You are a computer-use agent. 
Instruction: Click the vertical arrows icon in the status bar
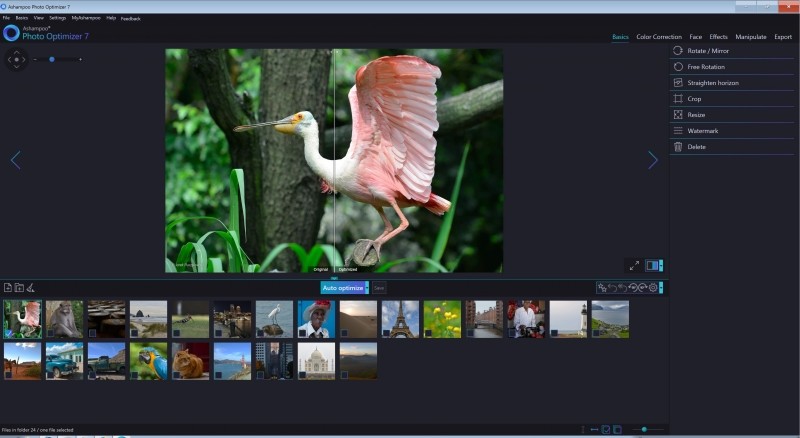583,430
